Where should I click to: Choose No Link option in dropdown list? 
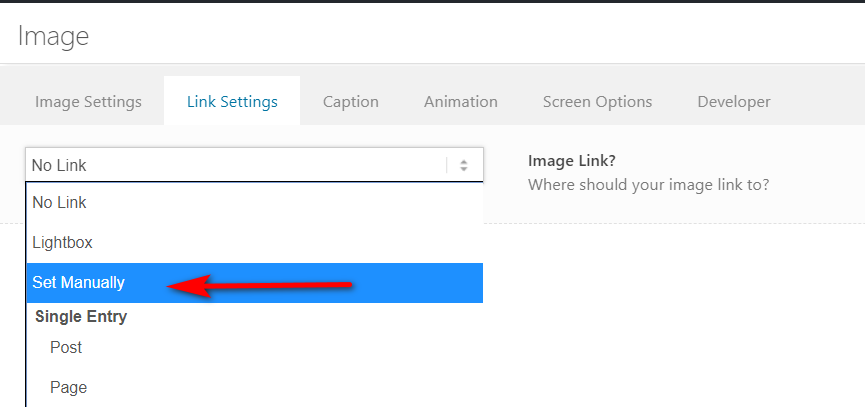[255, 202]
